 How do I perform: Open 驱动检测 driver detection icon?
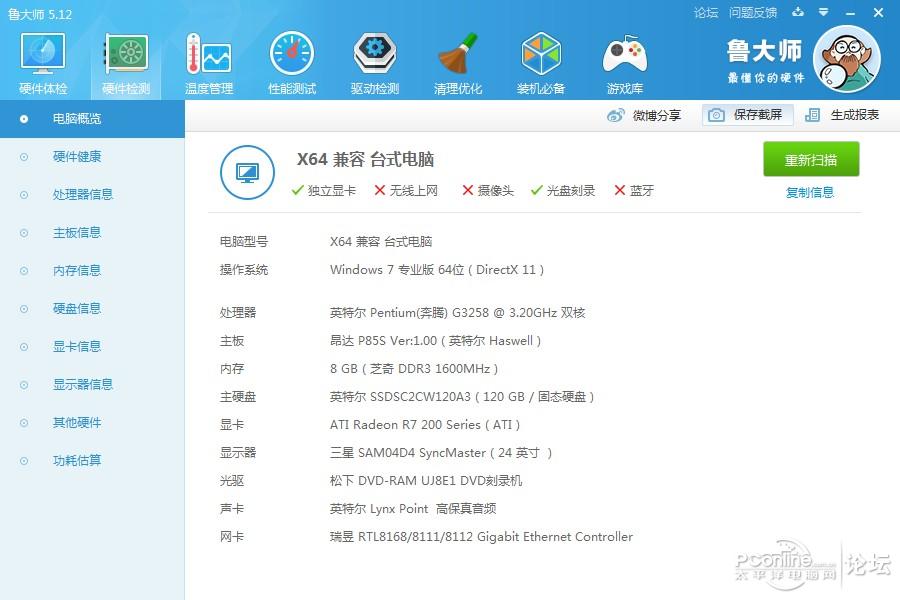[x=374, y=53]
